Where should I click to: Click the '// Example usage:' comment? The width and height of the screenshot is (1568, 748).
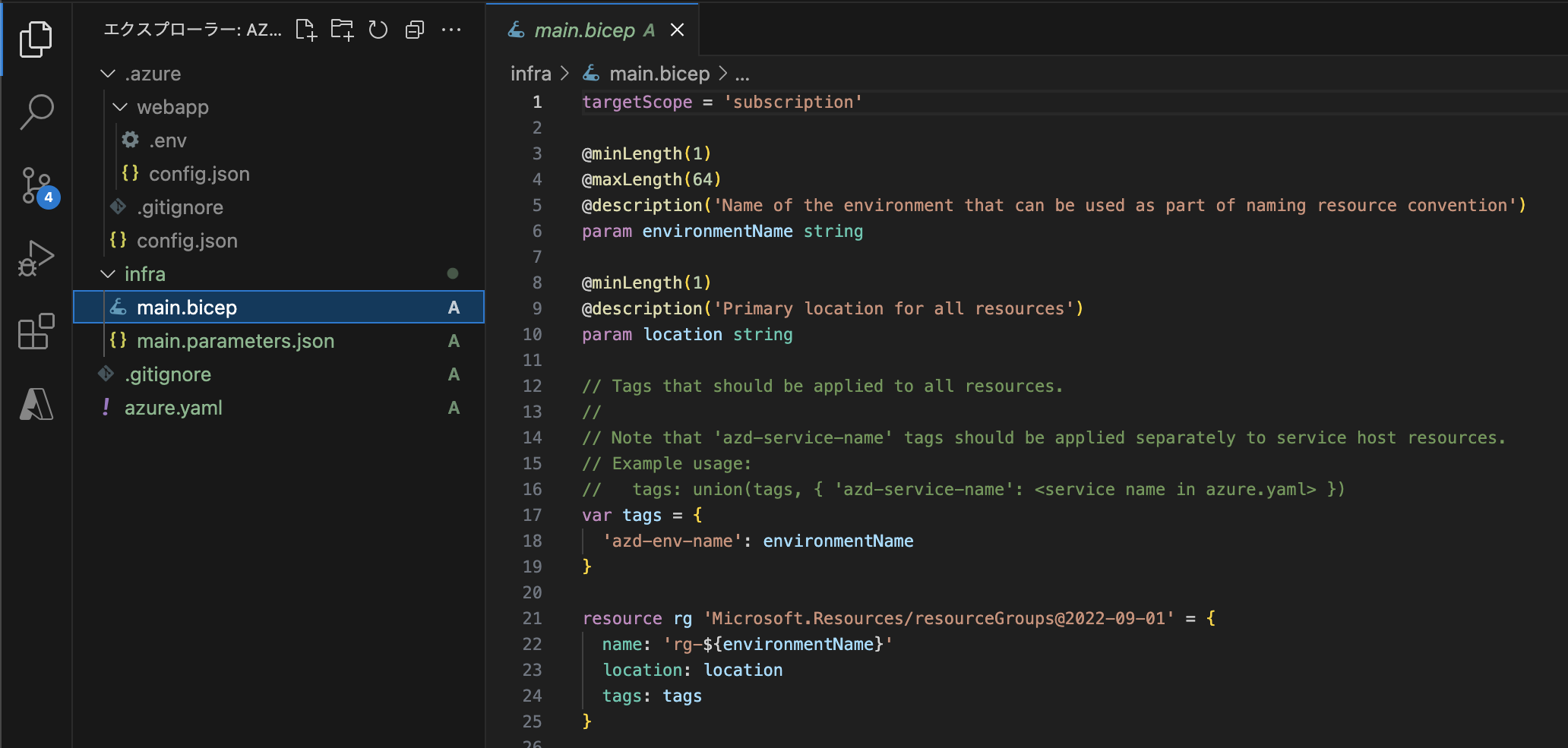tap(666, 463)
